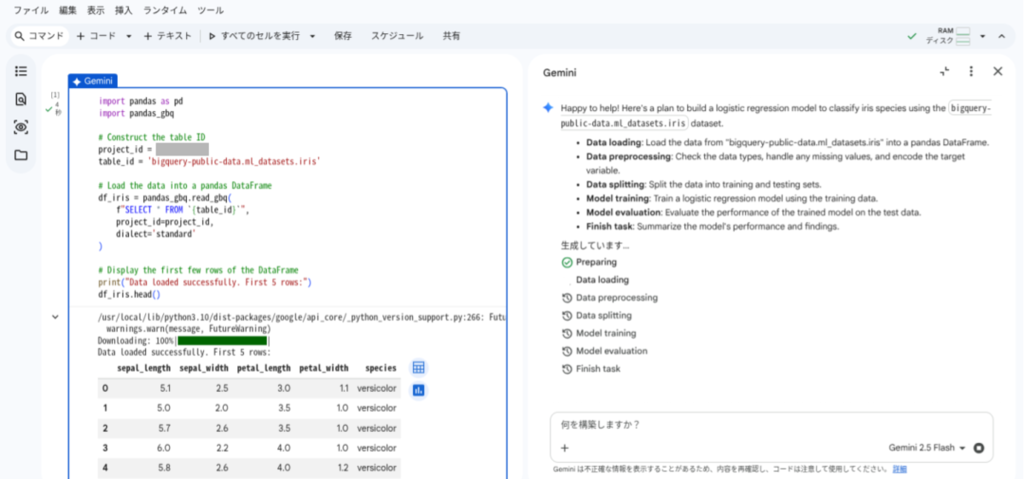1024x479 pixels.
Task: Click the コマンド search button
Action: 39,37
